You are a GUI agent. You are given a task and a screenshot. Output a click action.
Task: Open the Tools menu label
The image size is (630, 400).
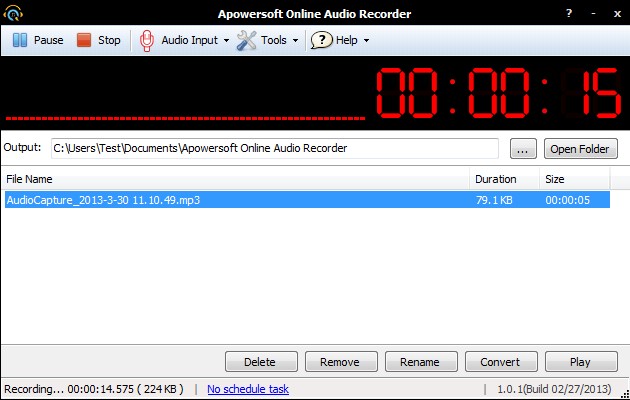pyautogui.click(x=274, y=40)
